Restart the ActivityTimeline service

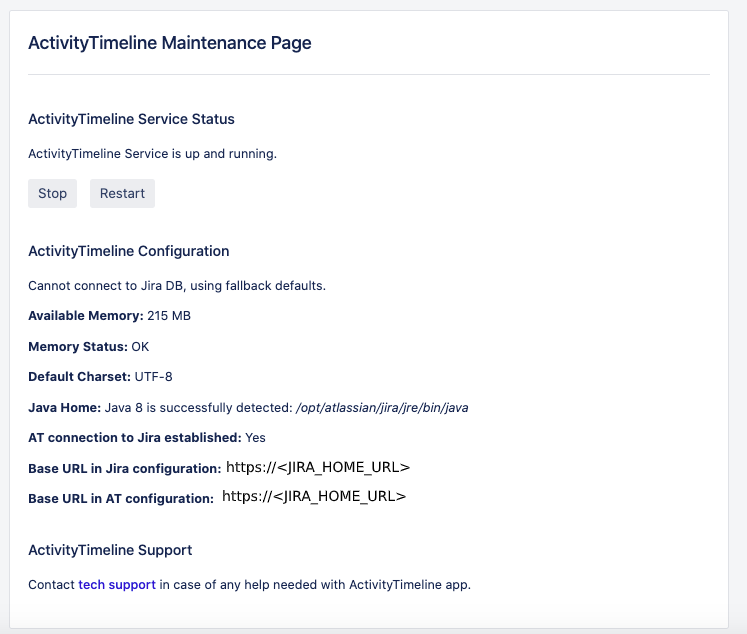pyautogui.click(x=122, y=193)
